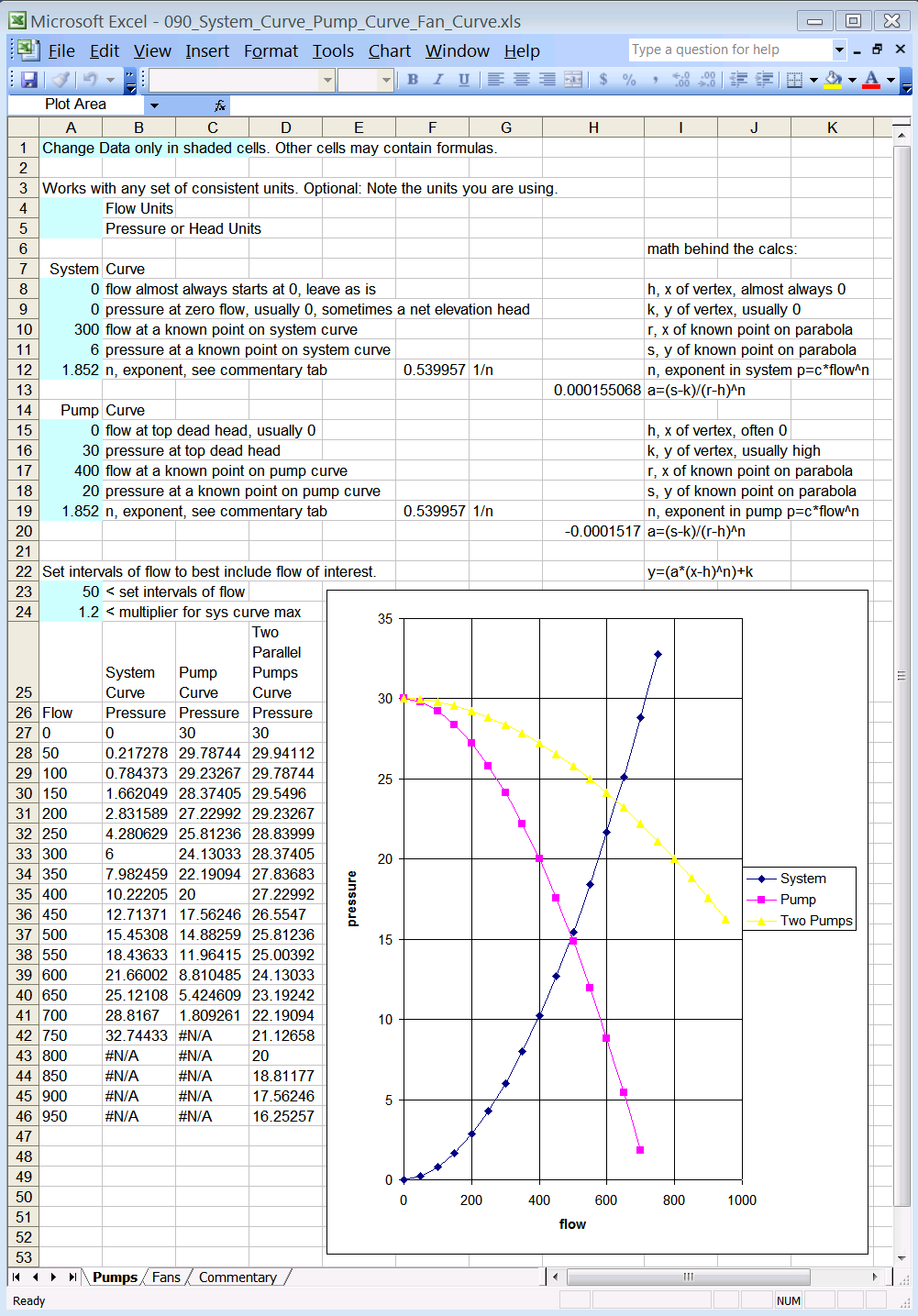Open the Tools menu
This screenshot has height=1316, width=918.
(333, 50)
